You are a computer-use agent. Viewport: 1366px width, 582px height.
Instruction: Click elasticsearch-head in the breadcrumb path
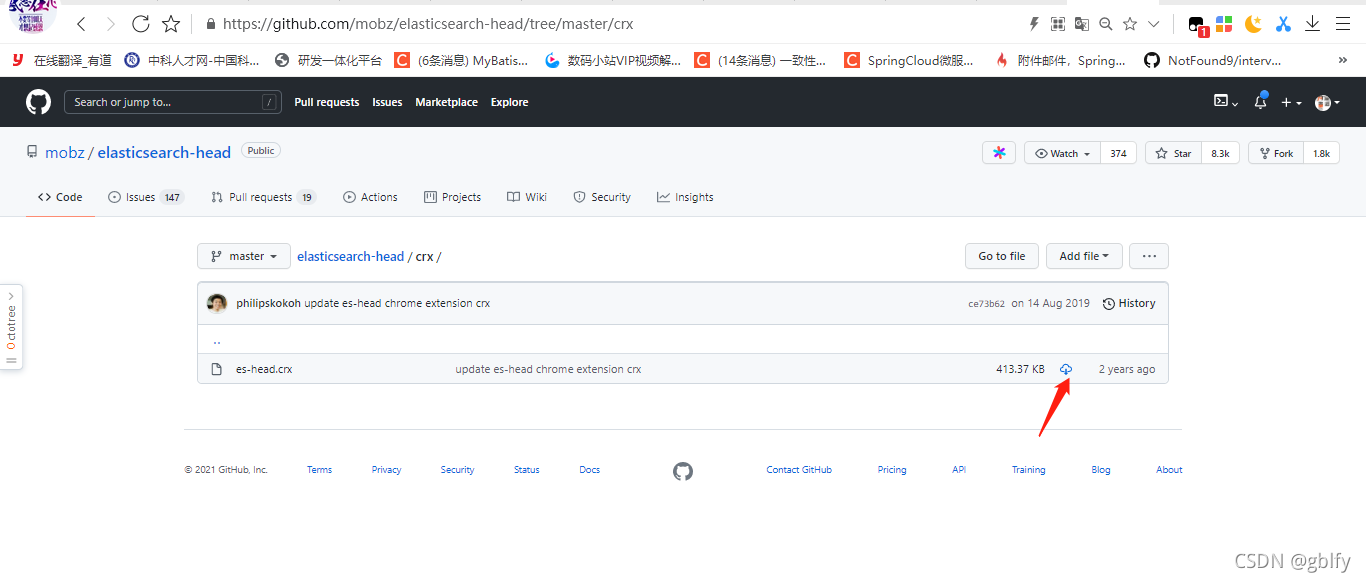(350, 256)
